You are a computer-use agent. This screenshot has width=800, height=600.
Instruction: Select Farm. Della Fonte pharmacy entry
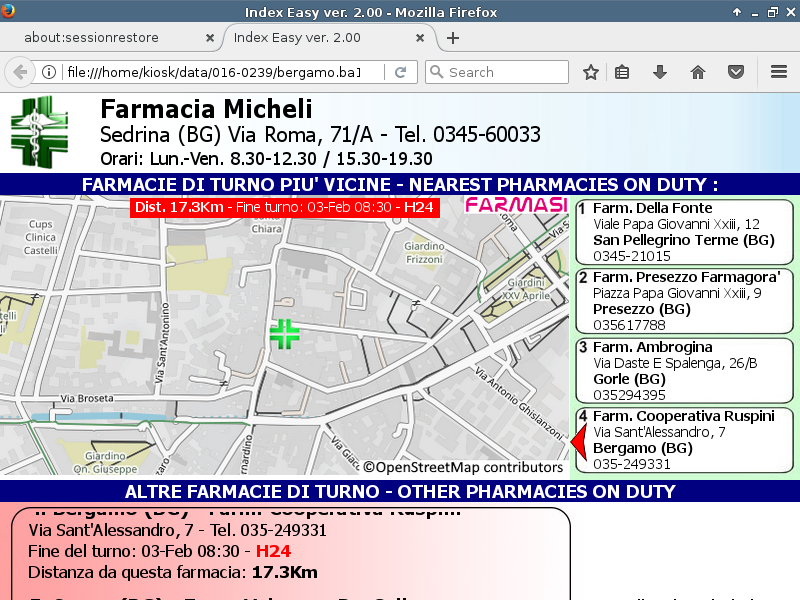684,232
